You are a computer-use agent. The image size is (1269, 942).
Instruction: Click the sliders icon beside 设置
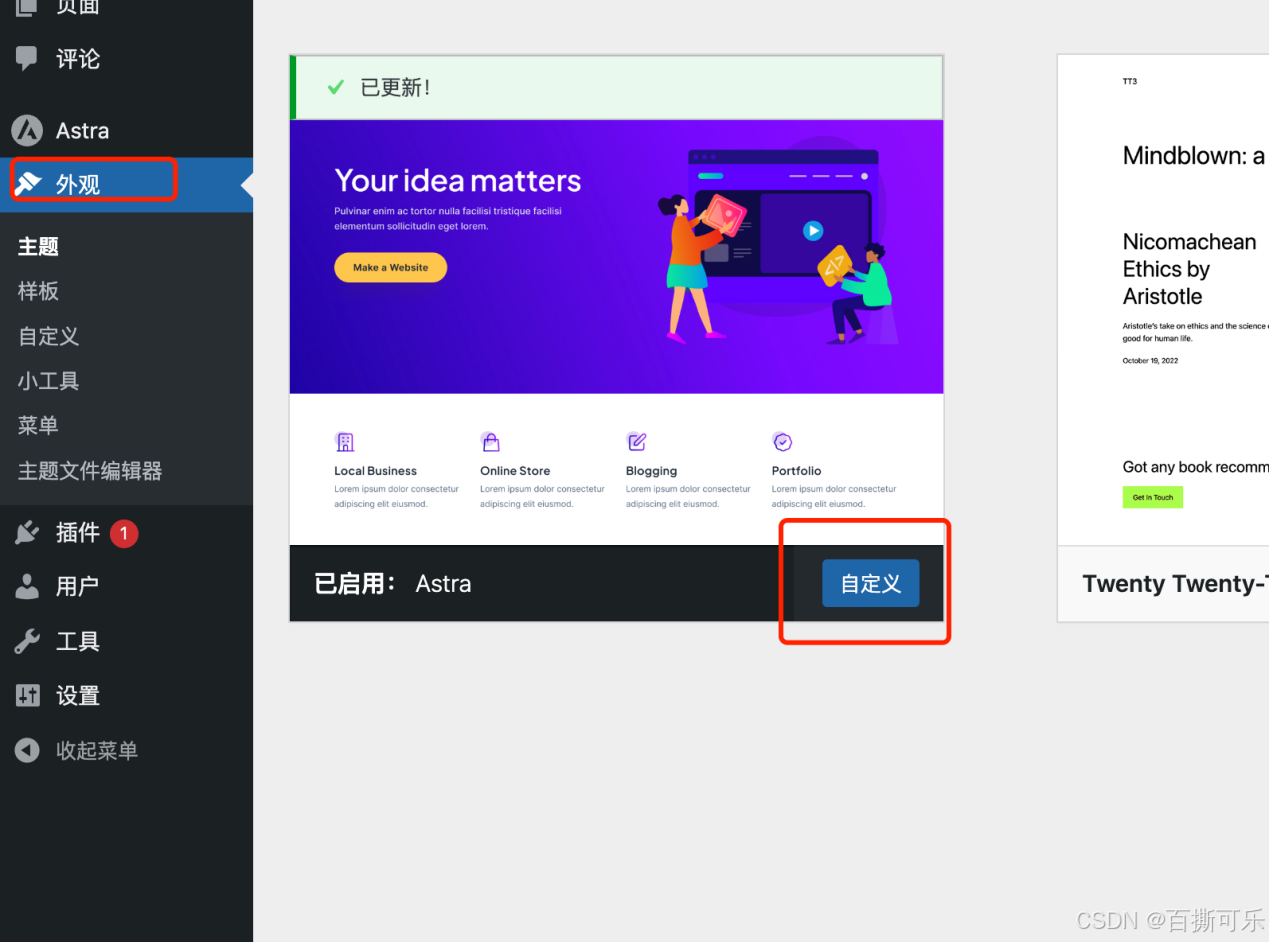(27, 695)
